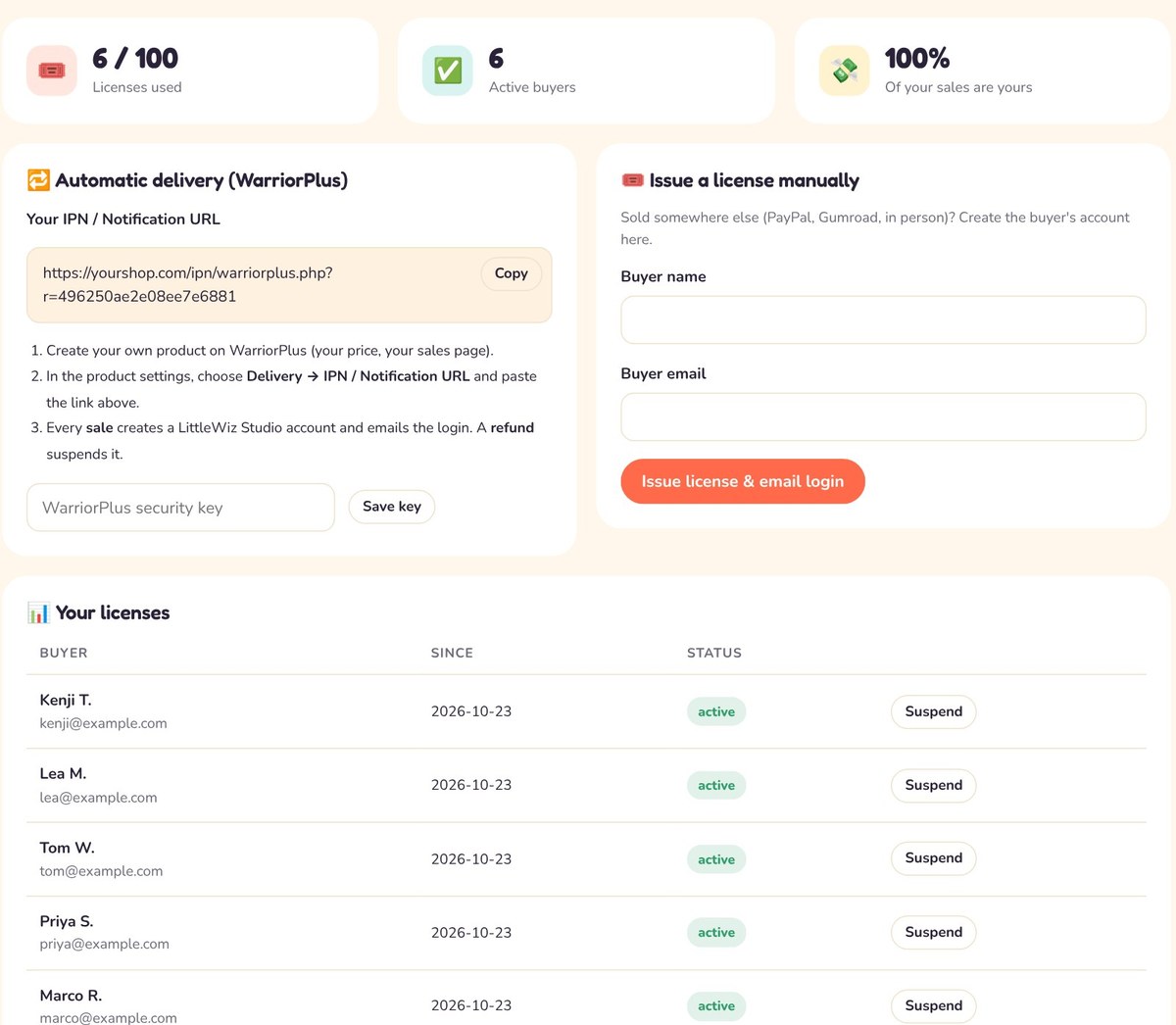Click buyer name Priya S.
The image size is (1176, 1025).
67,921
